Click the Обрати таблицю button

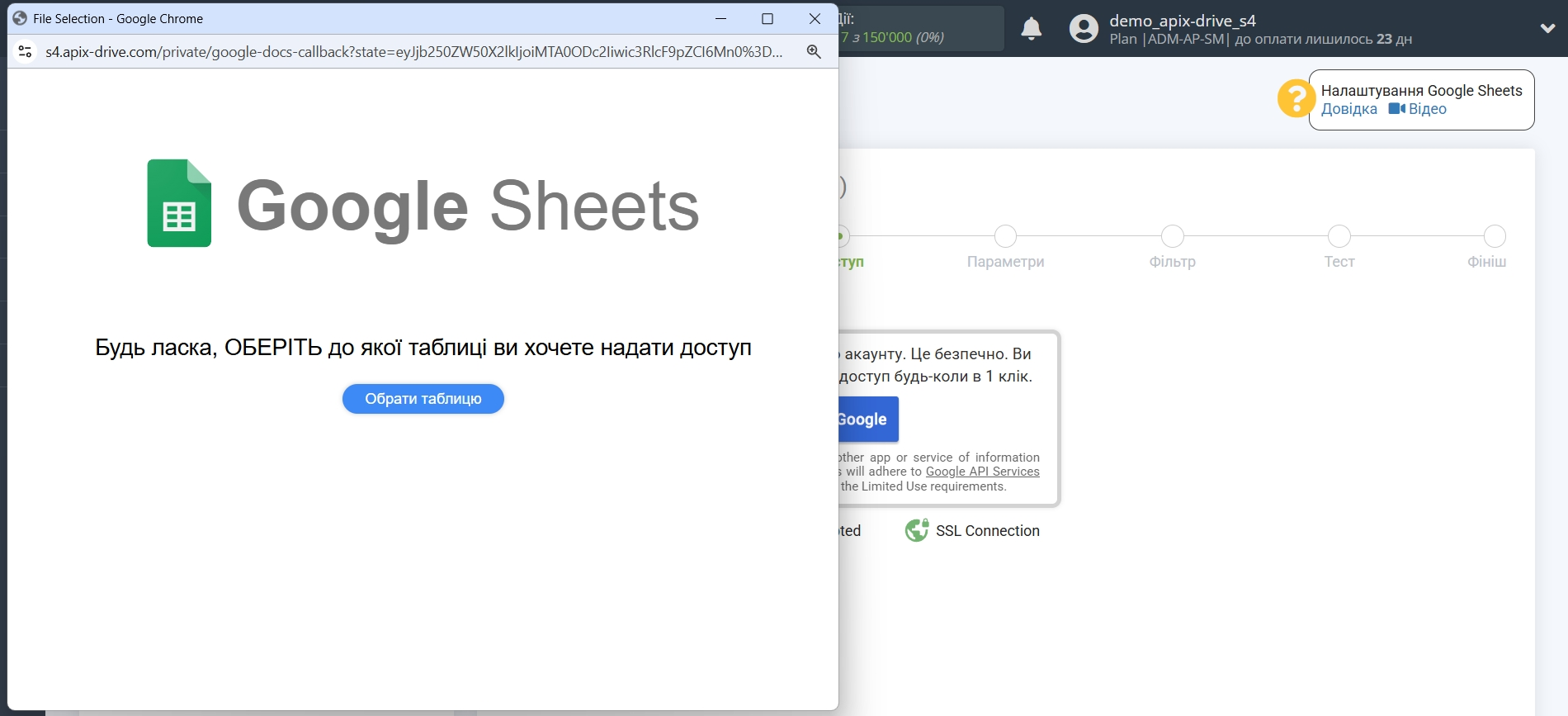pos(423,399)
